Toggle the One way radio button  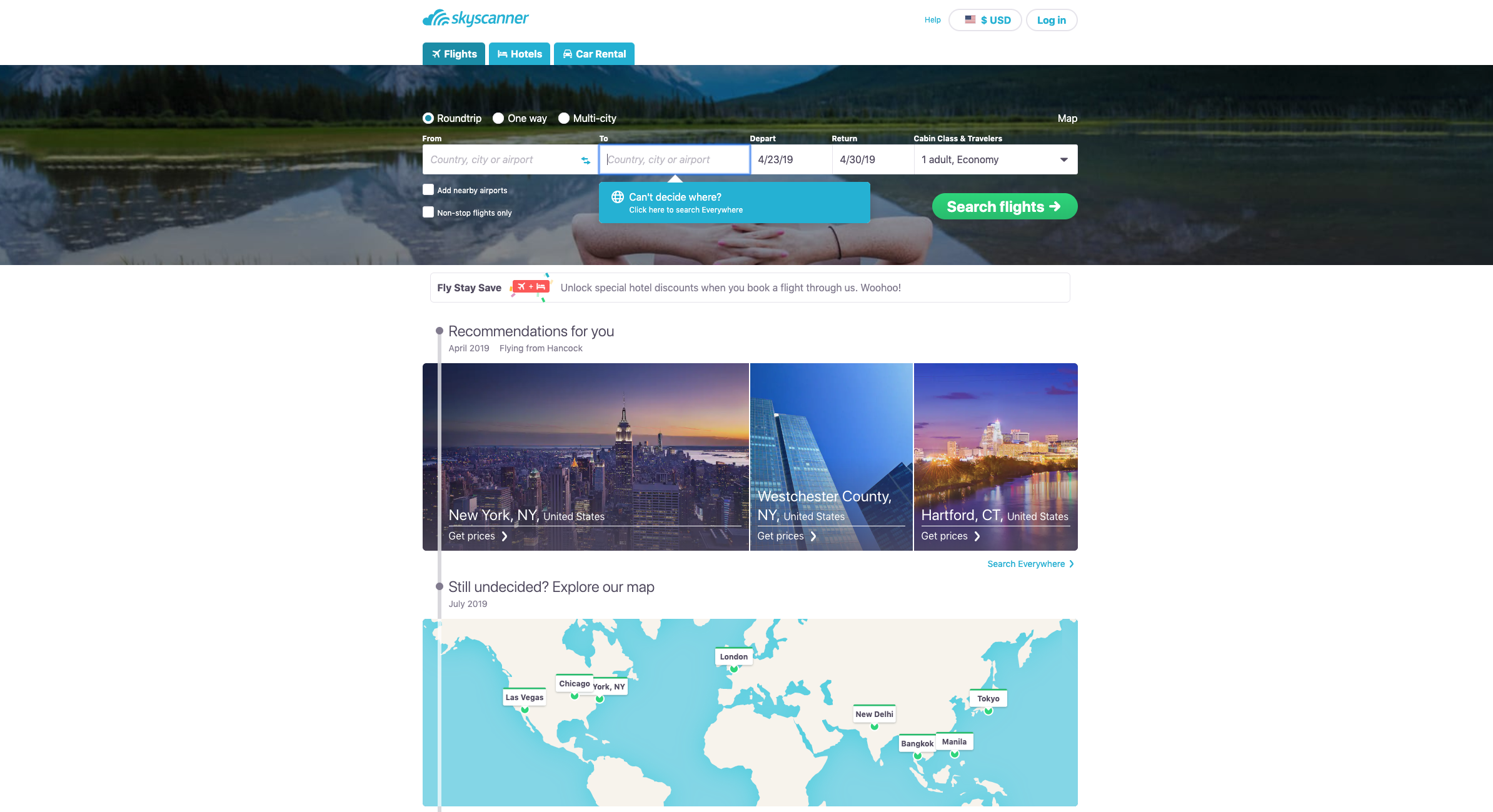[x=497, y=118]
